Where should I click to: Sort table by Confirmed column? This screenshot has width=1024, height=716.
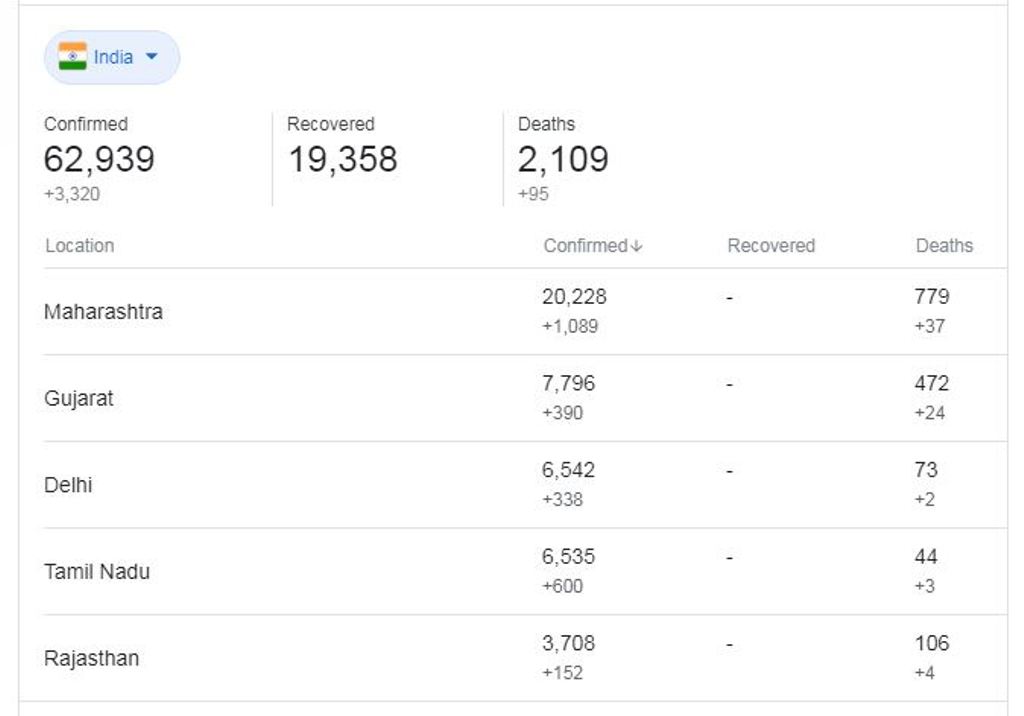tap(585, 246)
